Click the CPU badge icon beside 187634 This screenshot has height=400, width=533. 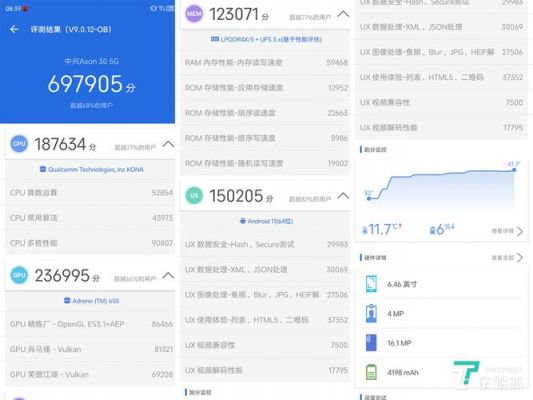coord(19,144)
